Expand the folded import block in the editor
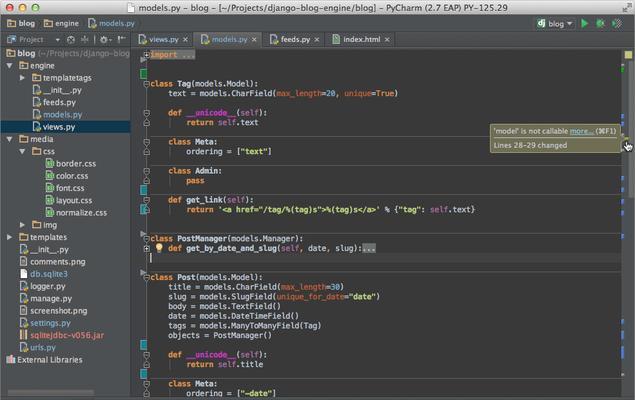 coord(146,55)
